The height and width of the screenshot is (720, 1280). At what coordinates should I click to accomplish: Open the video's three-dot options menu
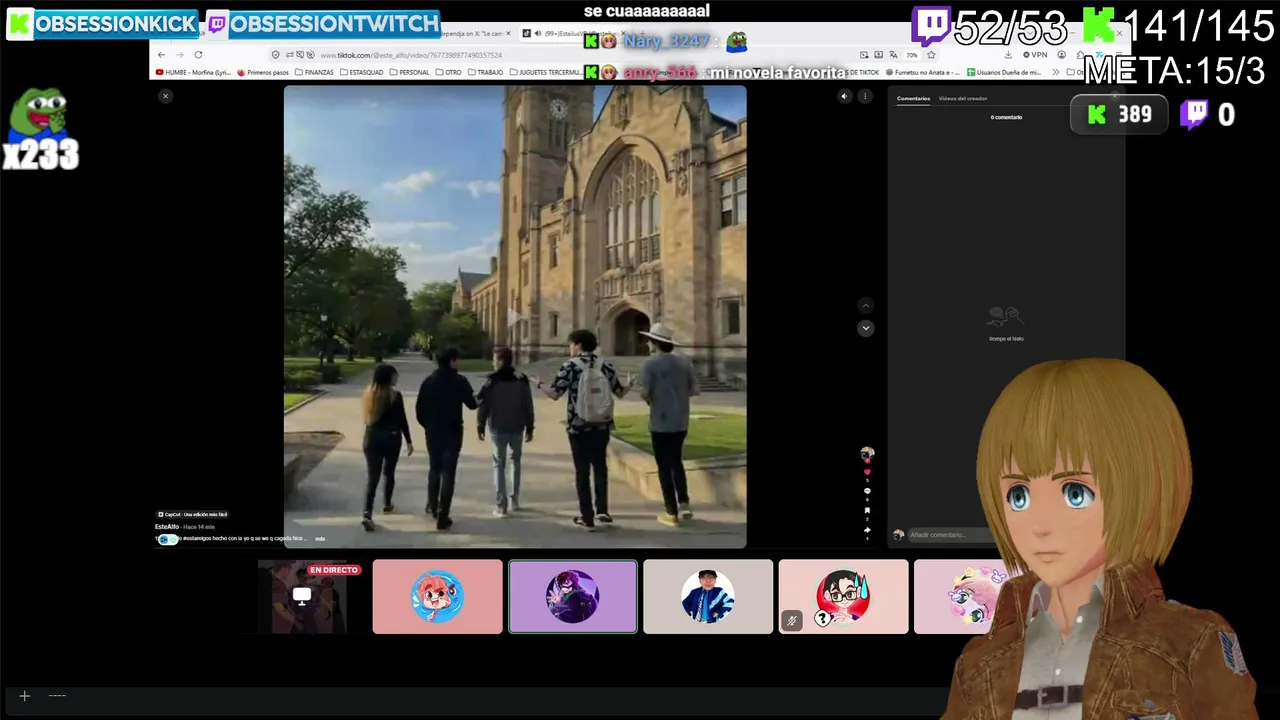(x=865, y=96)
